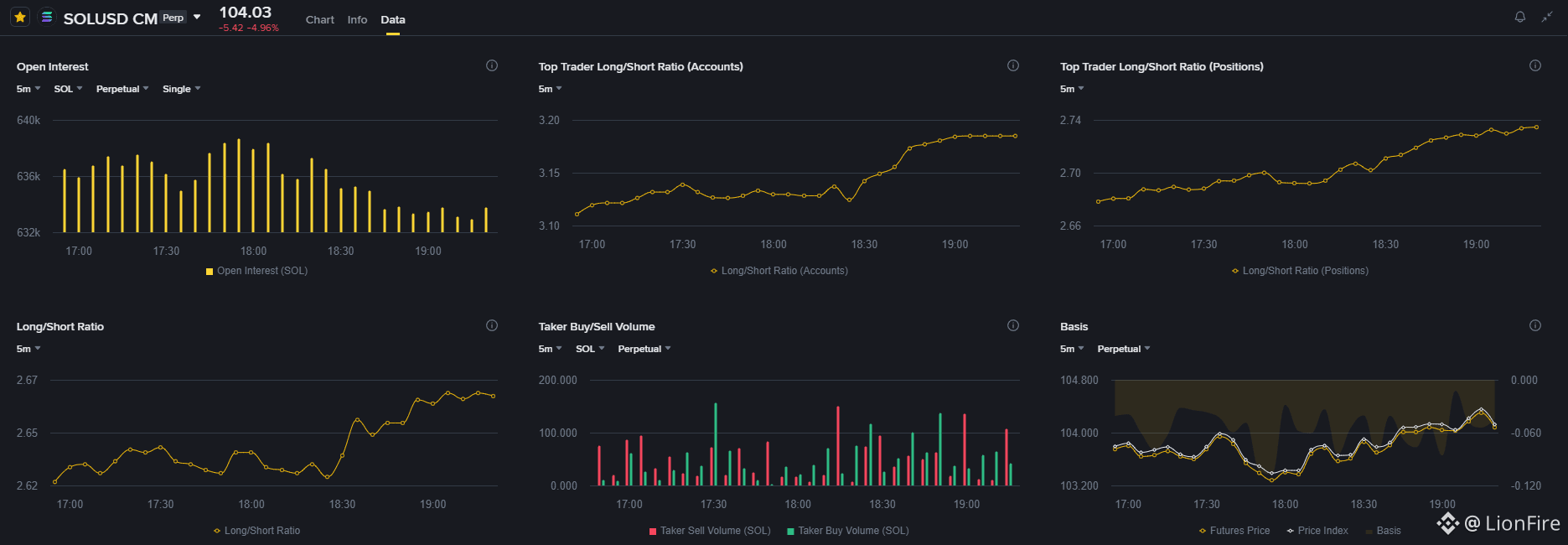Open SOL unit dropdown in Open Interest

click(68, 89)
